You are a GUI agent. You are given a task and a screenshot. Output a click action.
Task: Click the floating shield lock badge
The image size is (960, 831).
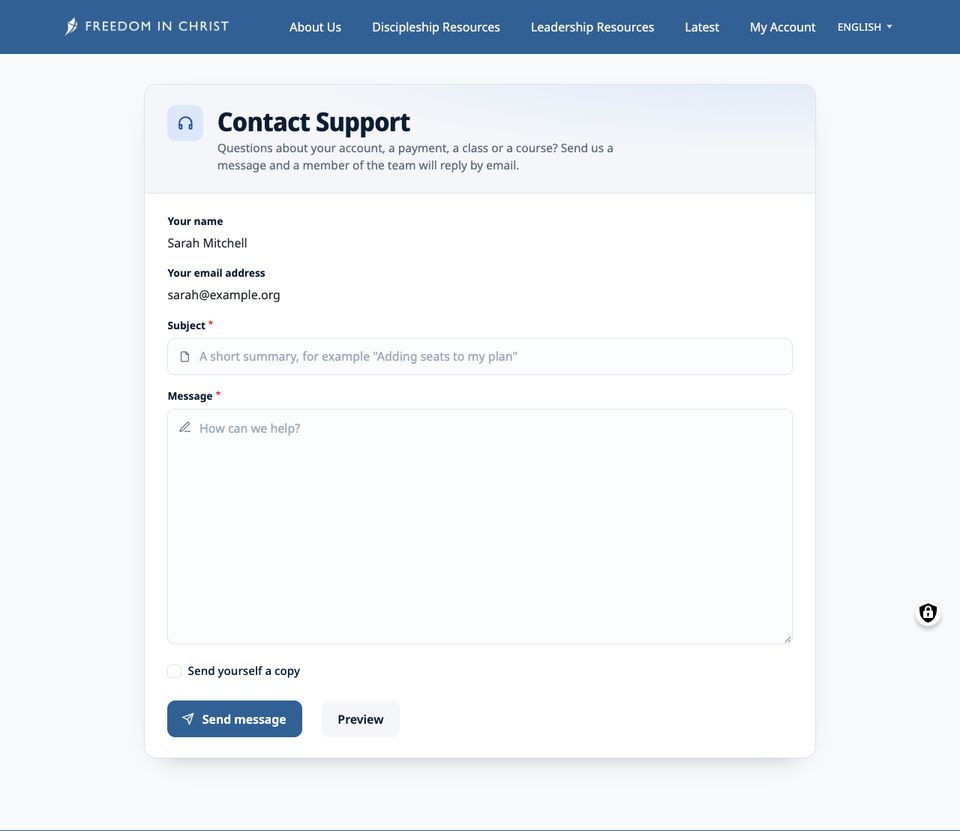coord(928,612)
